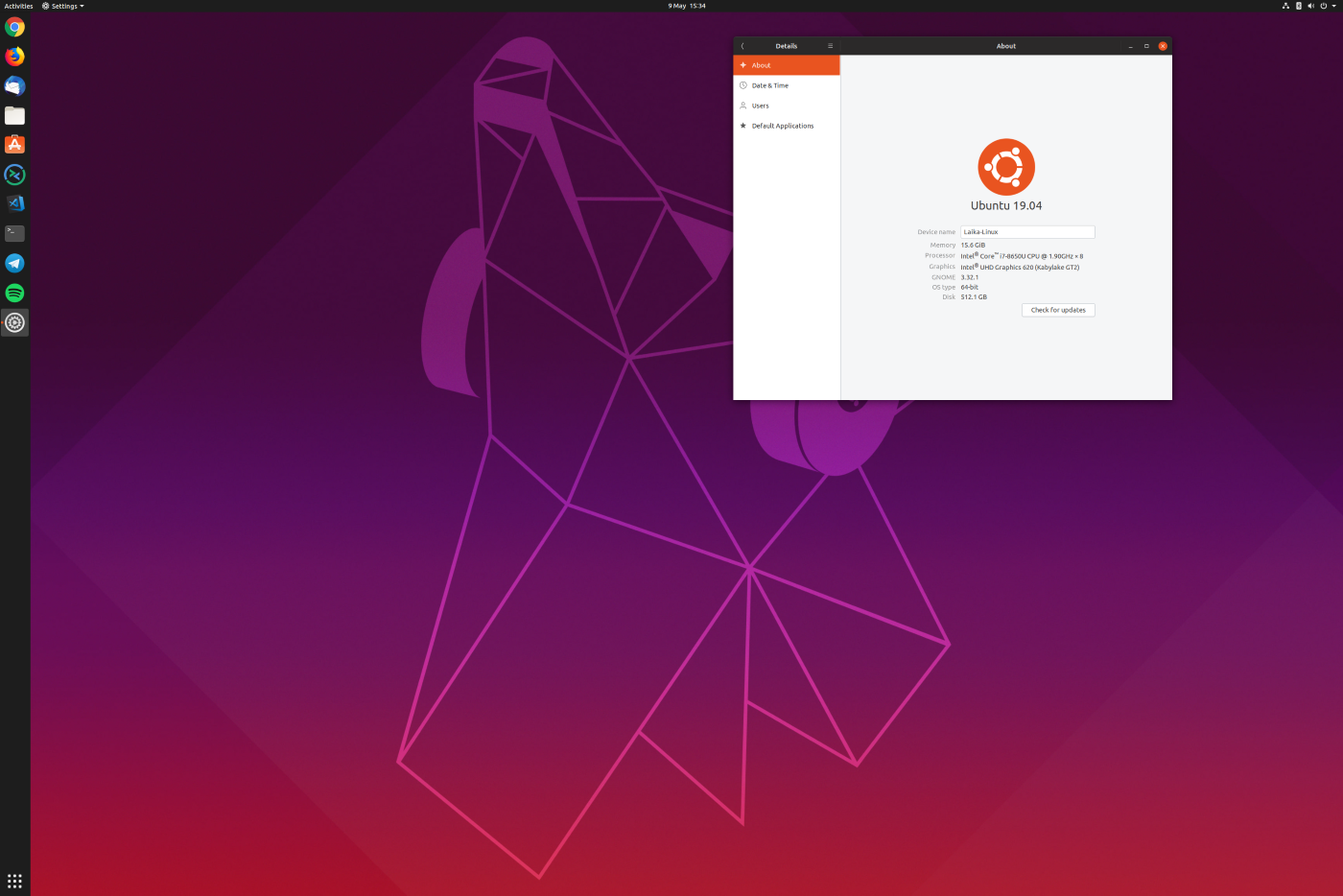Open the clock and calendar in top bar
1343x896 pixels.
coord(687,6)
